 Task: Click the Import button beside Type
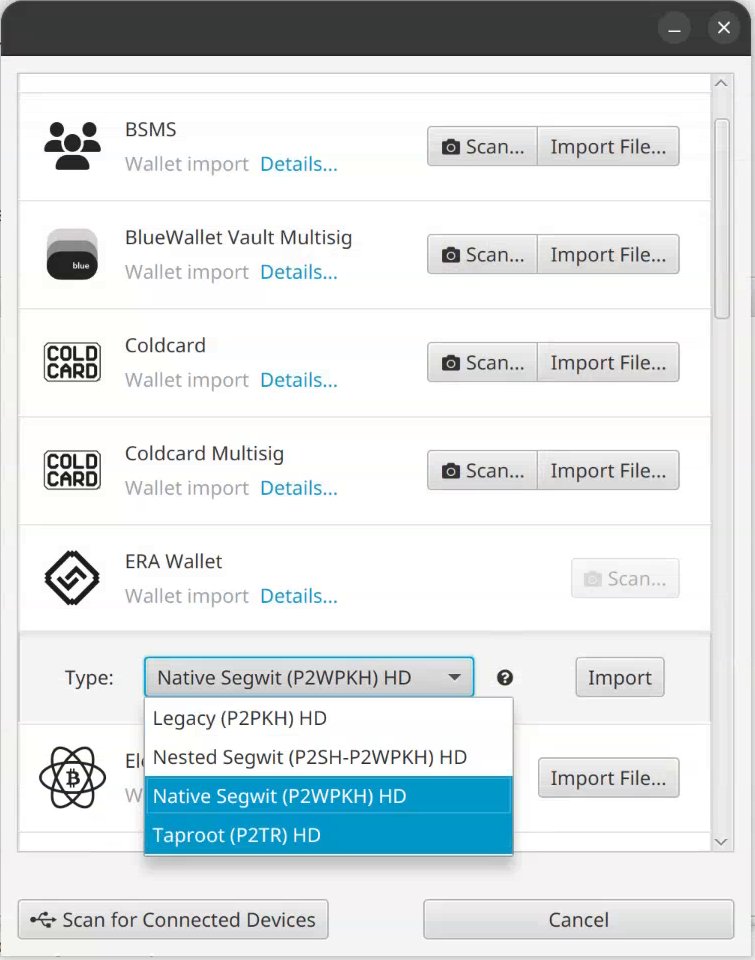[620, 677]
